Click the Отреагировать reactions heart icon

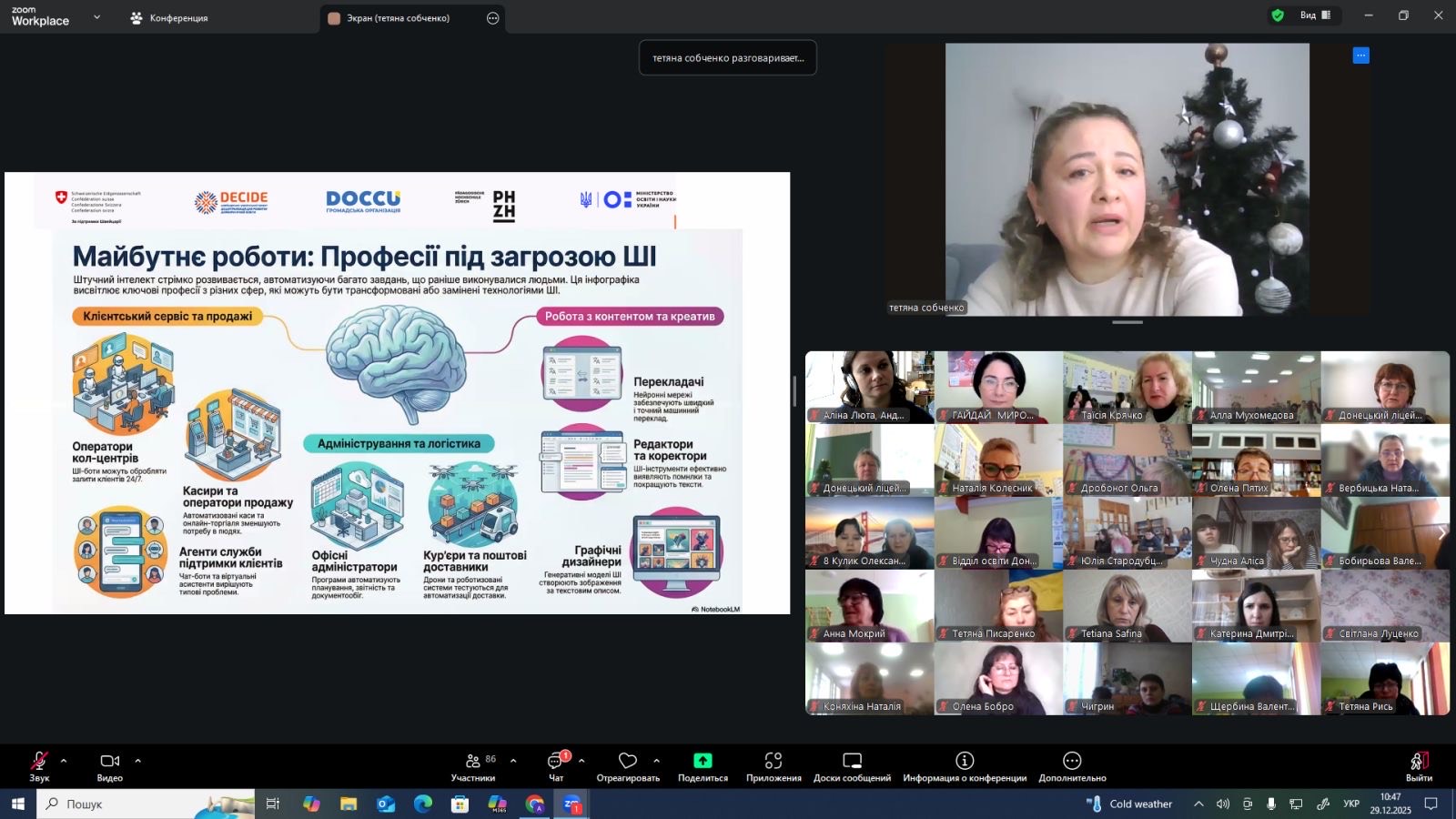(x=628, y=761)
